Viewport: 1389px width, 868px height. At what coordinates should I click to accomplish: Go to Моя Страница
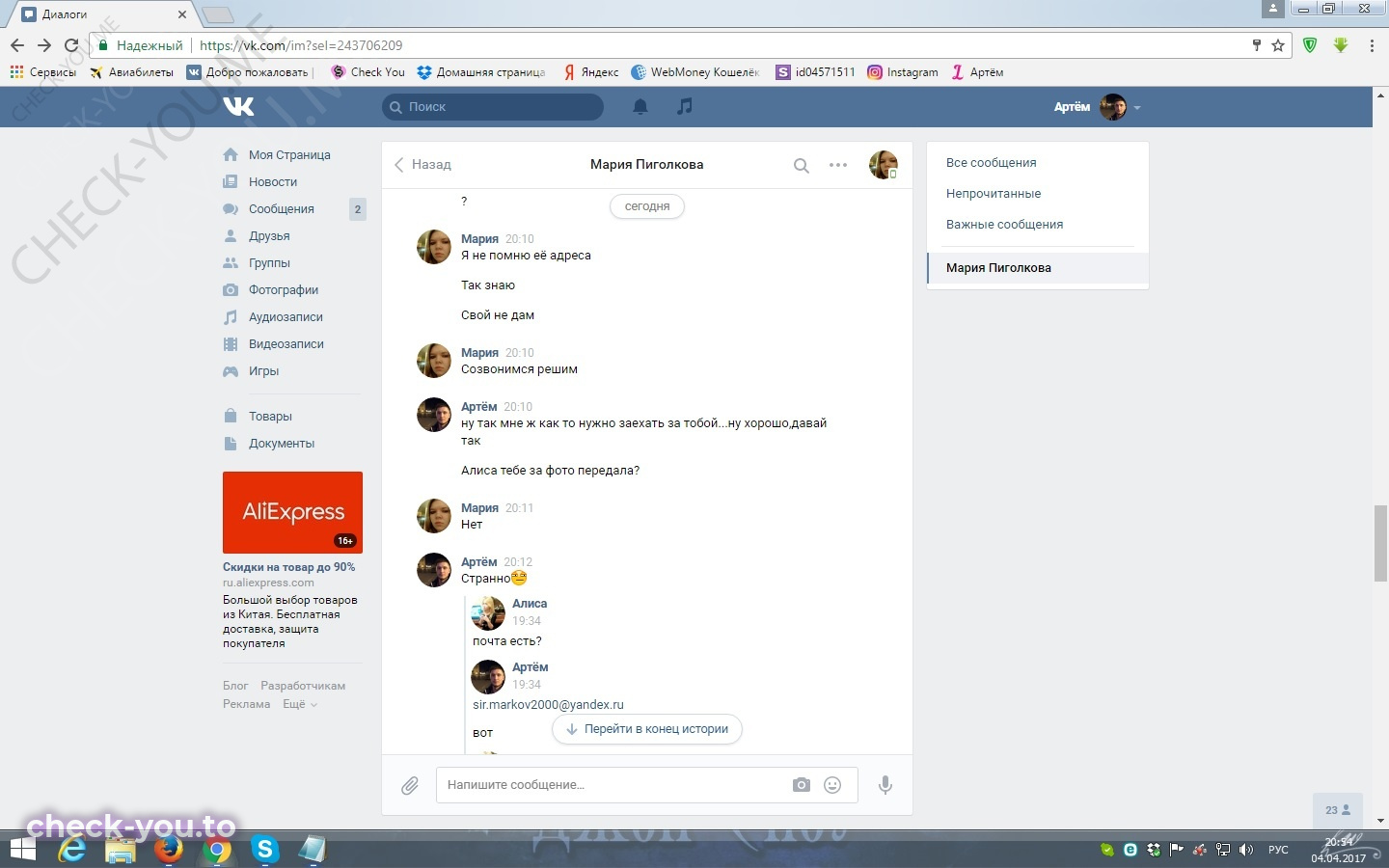[289, 155]
